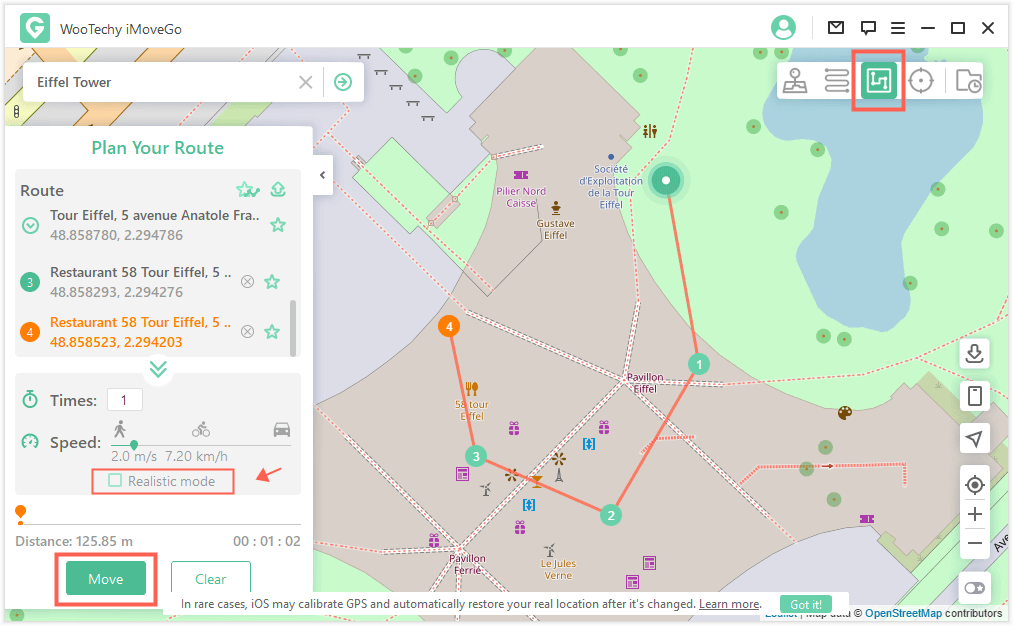Favorite waypoint 3 with its star icon
Screen dimensions: 1013x626
coord(272,282)
